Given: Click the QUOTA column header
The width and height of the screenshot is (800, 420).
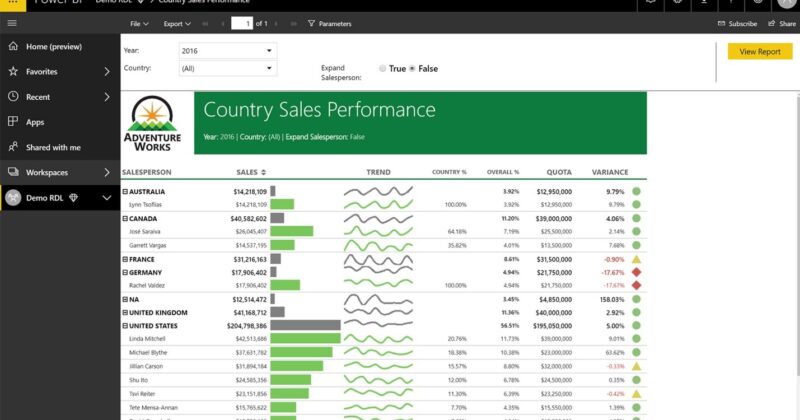Looking at the screenshot, I should pos(559,172).
